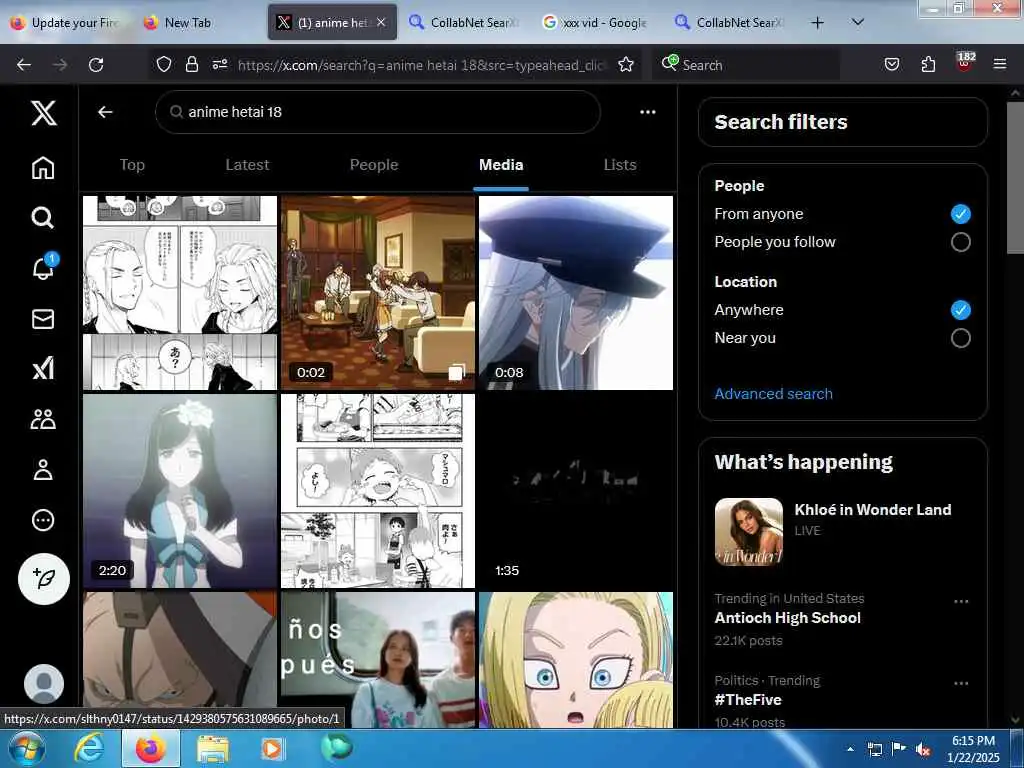Switch to Media results tab
Image resolution: width=1024 pixels, height=768 pixels.
click(x=501, y=165)
